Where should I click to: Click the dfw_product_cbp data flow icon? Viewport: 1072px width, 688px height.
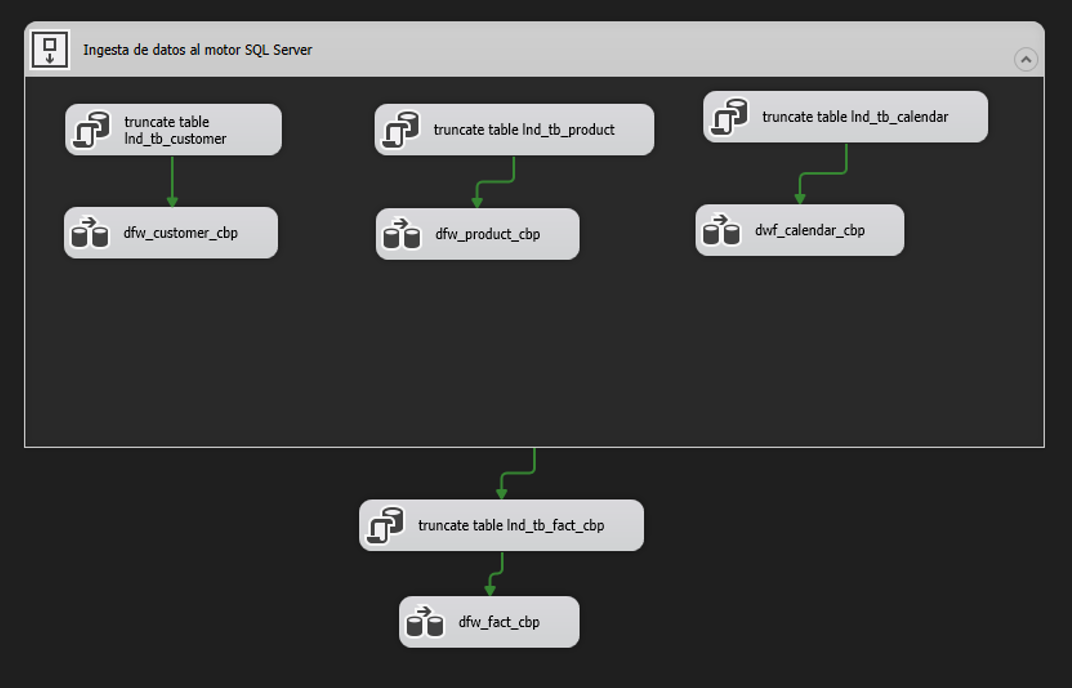[x=402, y=234]
